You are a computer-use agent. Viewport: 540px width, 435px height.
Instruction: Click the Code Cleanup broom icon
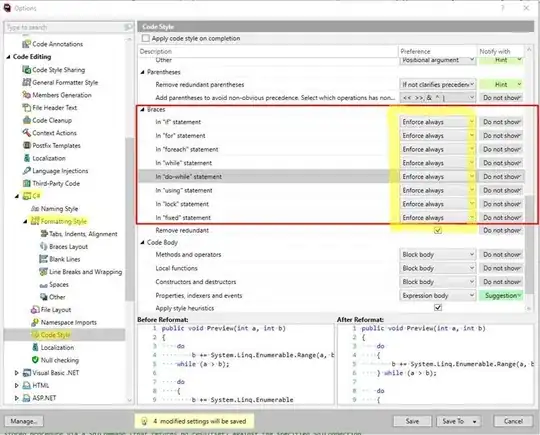pos(26,120)
